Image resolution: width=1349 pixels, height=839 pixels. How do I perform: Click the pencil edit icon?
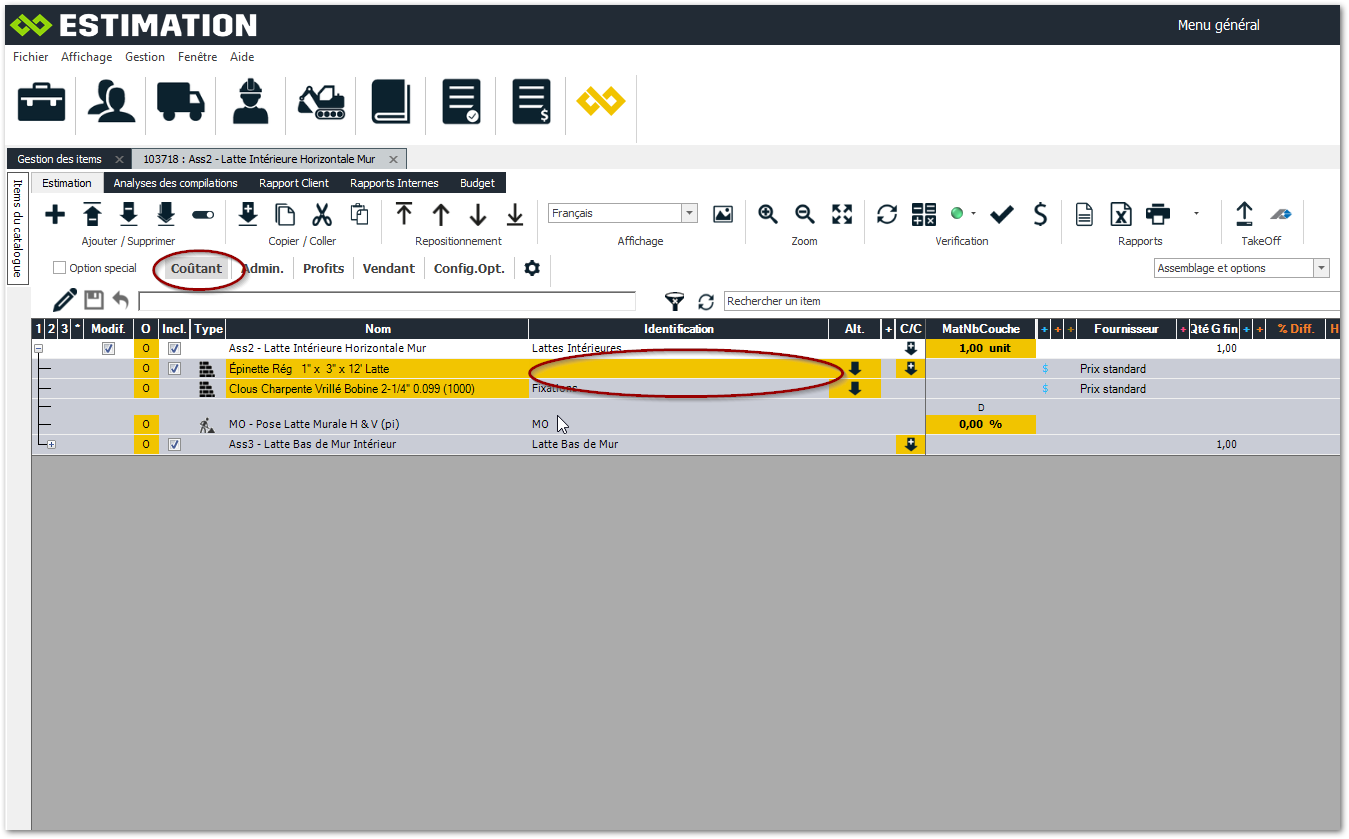(x=65, y=300)
